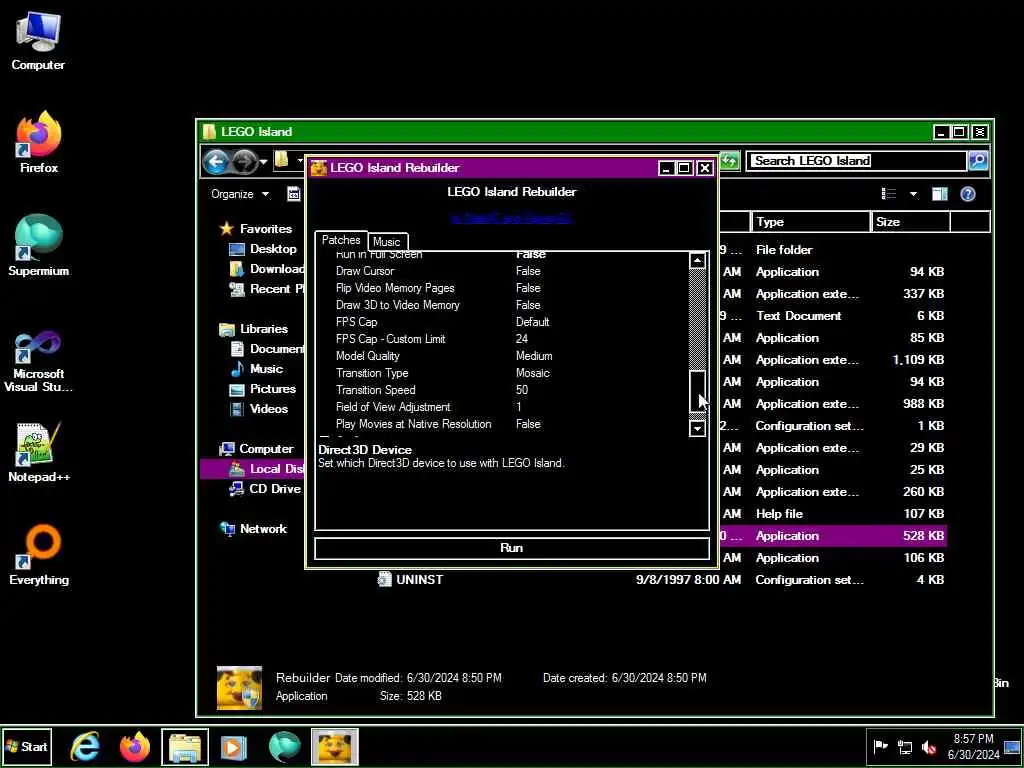Launch Supermium from the desktop
Screen dimensions: 1024x768
click(39, 245)
